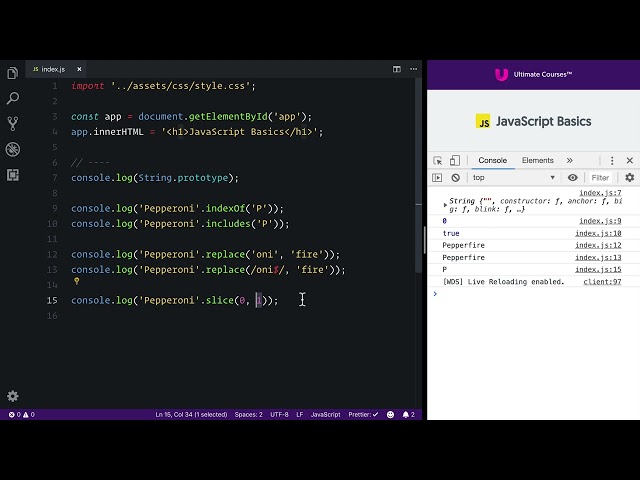Screen dimensions: 640x480
Task: Select the index.js editor tab
Action: click(x=57, y=69)
